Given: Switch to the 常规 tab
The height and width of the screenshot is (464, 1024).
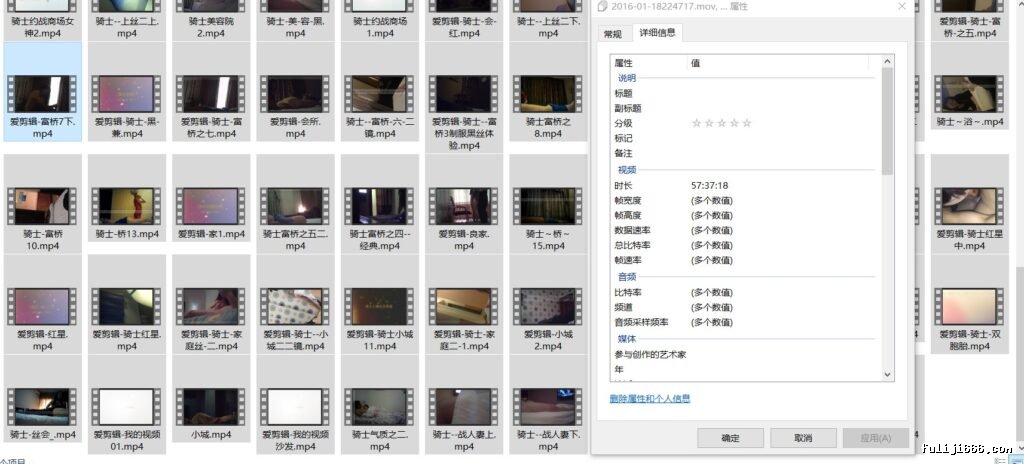Looking at the screenshot, I should [x=613, y=34].
